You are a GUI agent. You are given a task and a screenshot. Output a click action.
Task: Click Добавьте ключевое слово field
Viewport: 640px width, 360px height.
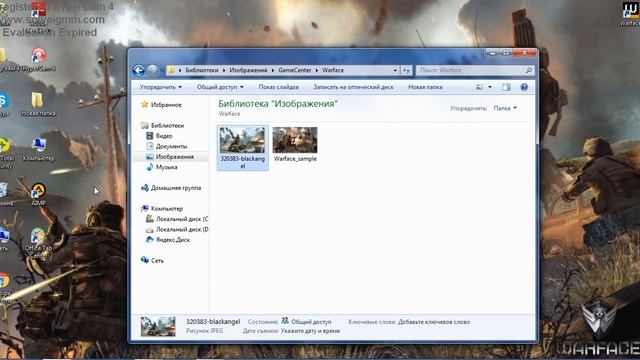(434, 322)
